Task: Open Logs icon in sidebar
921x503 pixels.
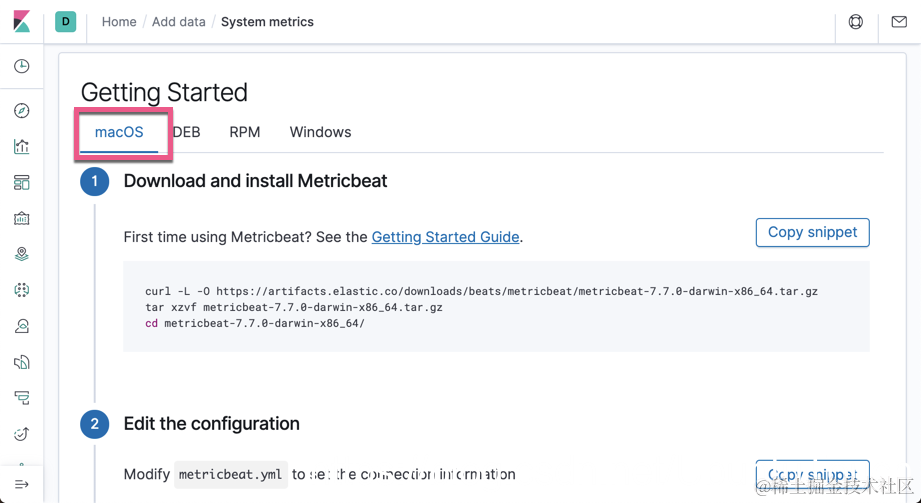Action: (x=22, y=362)
